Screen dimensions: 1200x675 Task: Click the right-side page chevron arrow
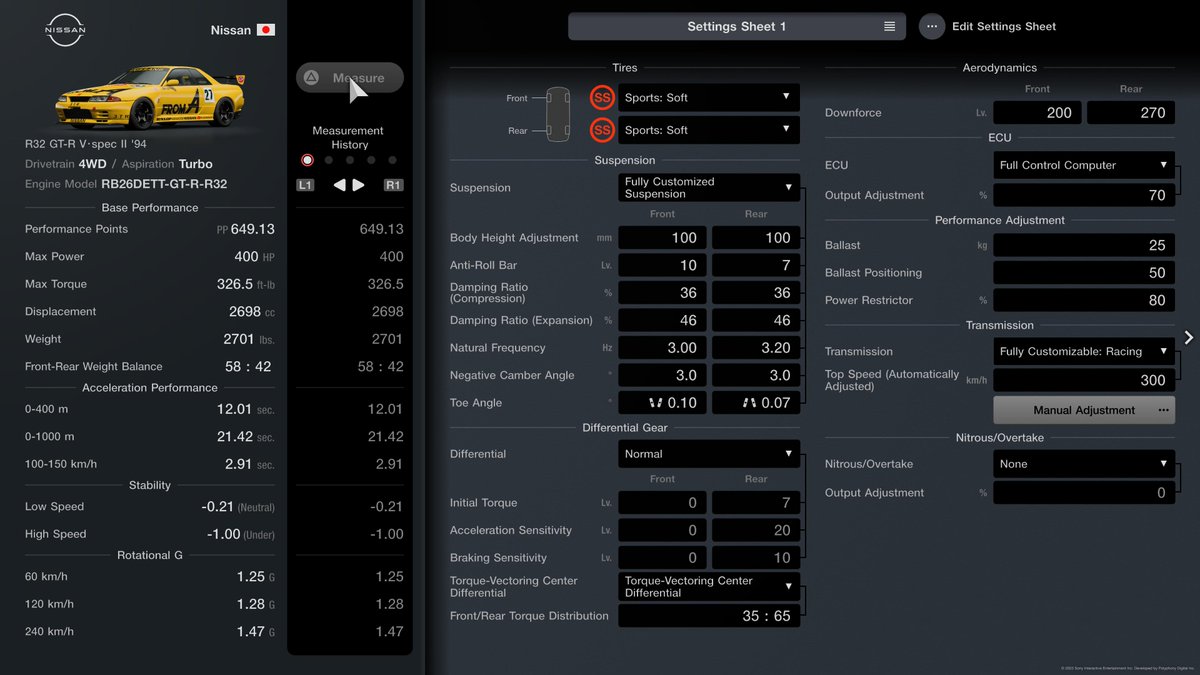click(1188, 337)
